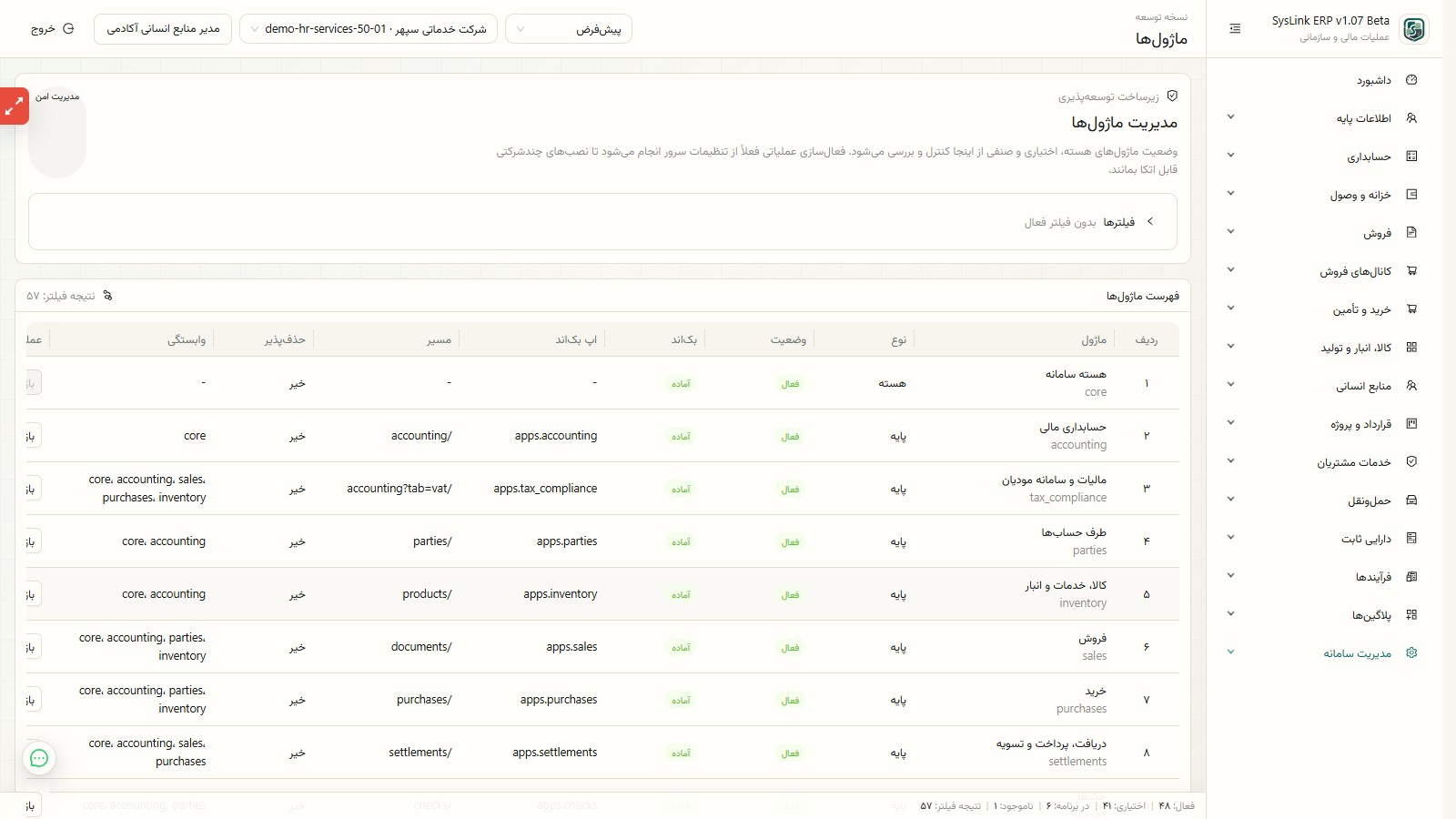Click the خدمات مشتریان shield icon
This screenshot has height=819, width=1456.
pyautogui.click(x=1411, y=462)
